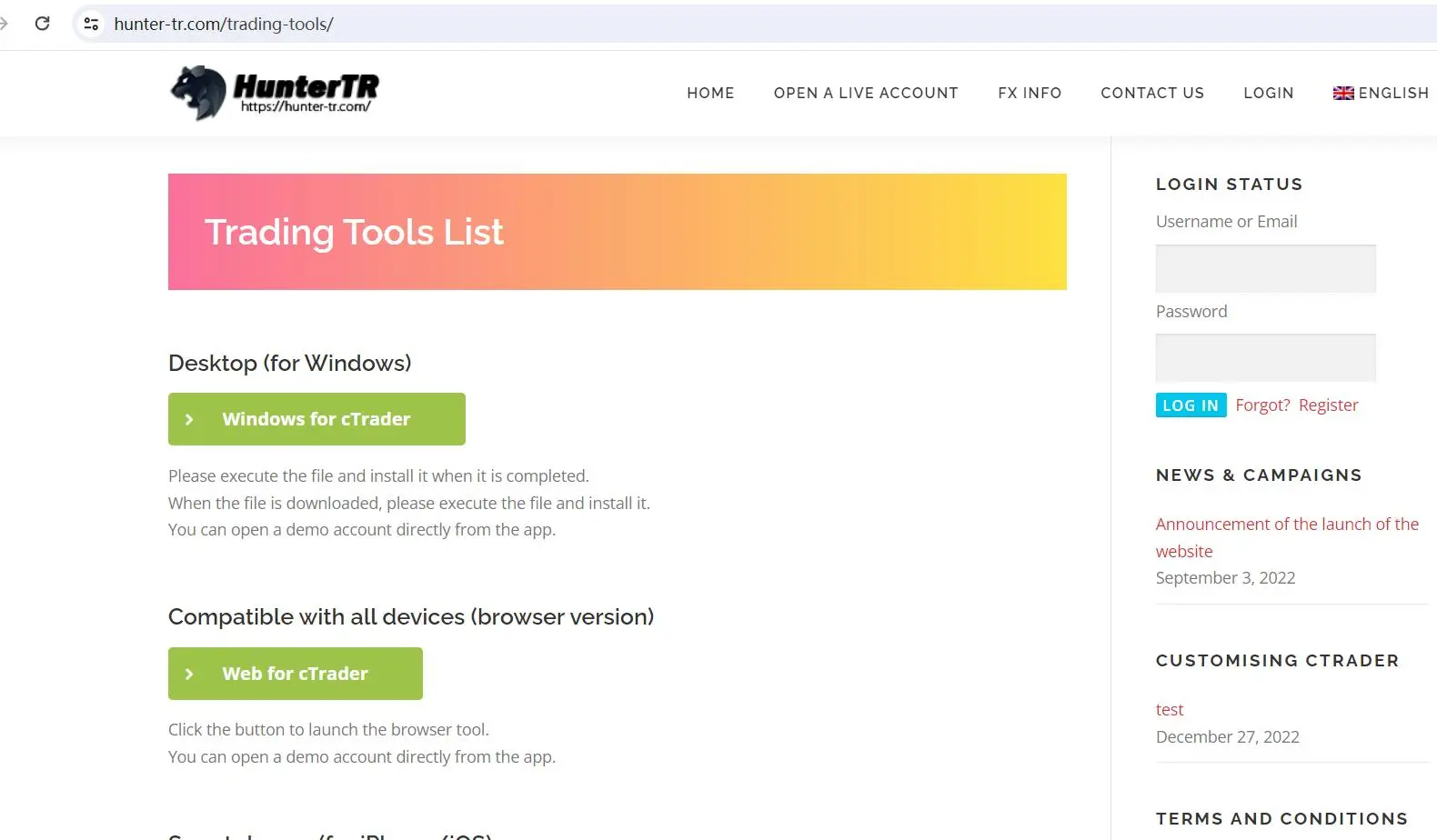
Task: Download Windows for cTrader
Action: [x=317, y=419]
